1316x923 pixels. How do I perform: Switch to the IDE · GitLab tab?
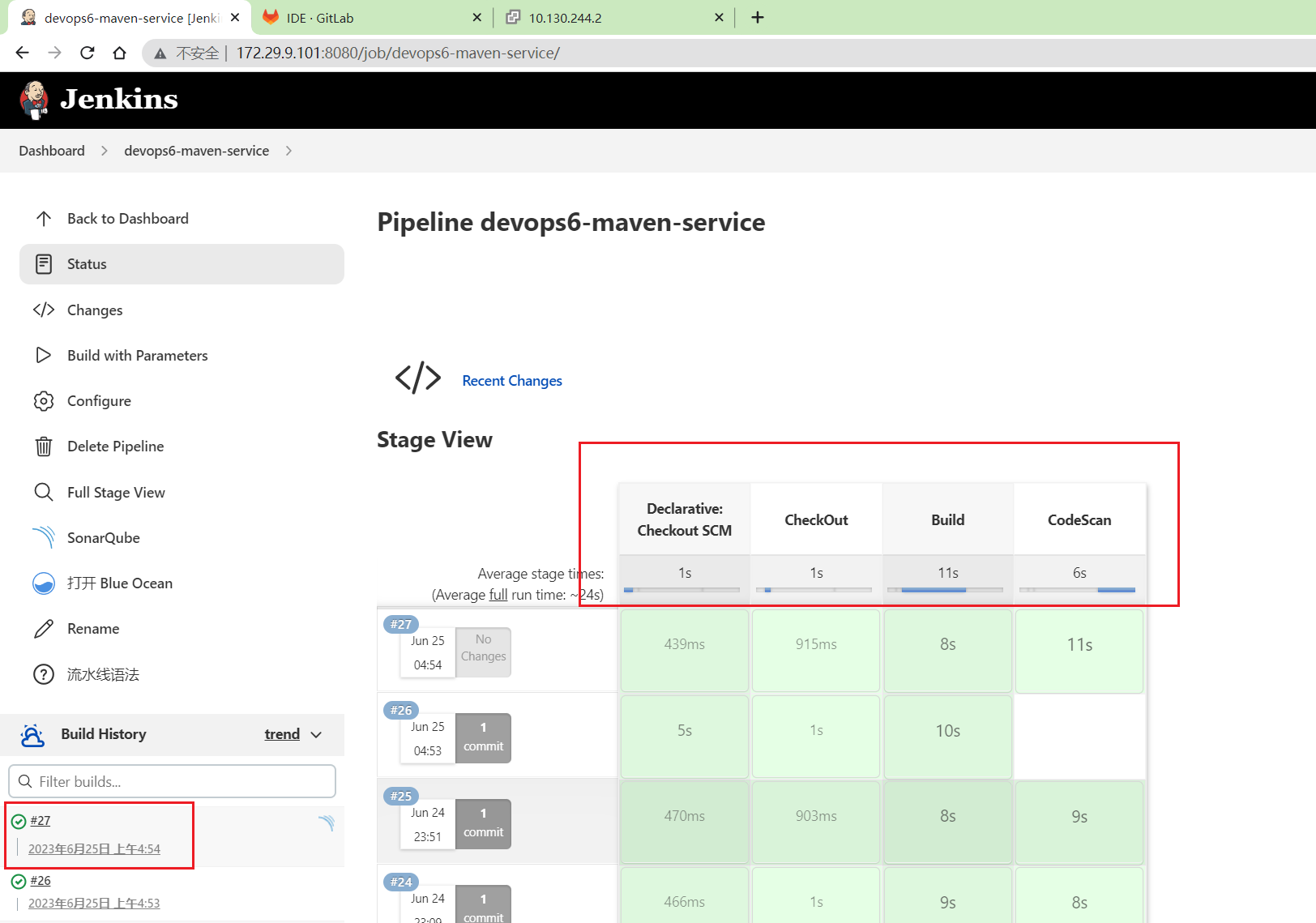[x=373, y=17]
